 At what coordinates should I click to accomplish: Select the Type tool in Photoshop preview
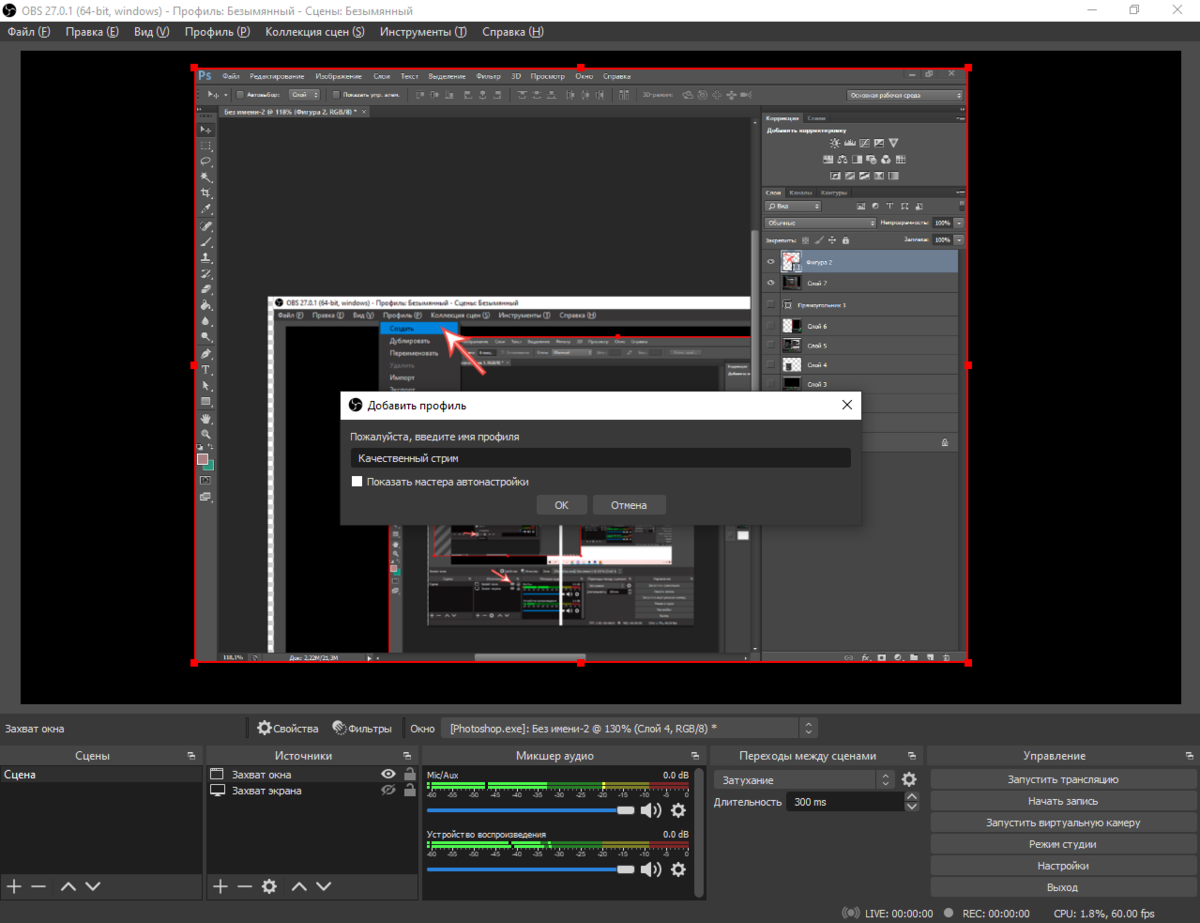206,370
